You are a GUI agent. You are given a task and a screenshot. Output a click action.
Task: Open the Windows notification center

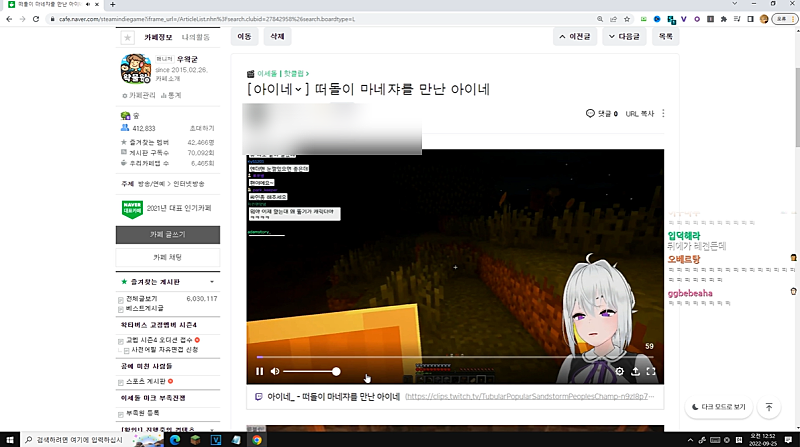tap(788, 439)
